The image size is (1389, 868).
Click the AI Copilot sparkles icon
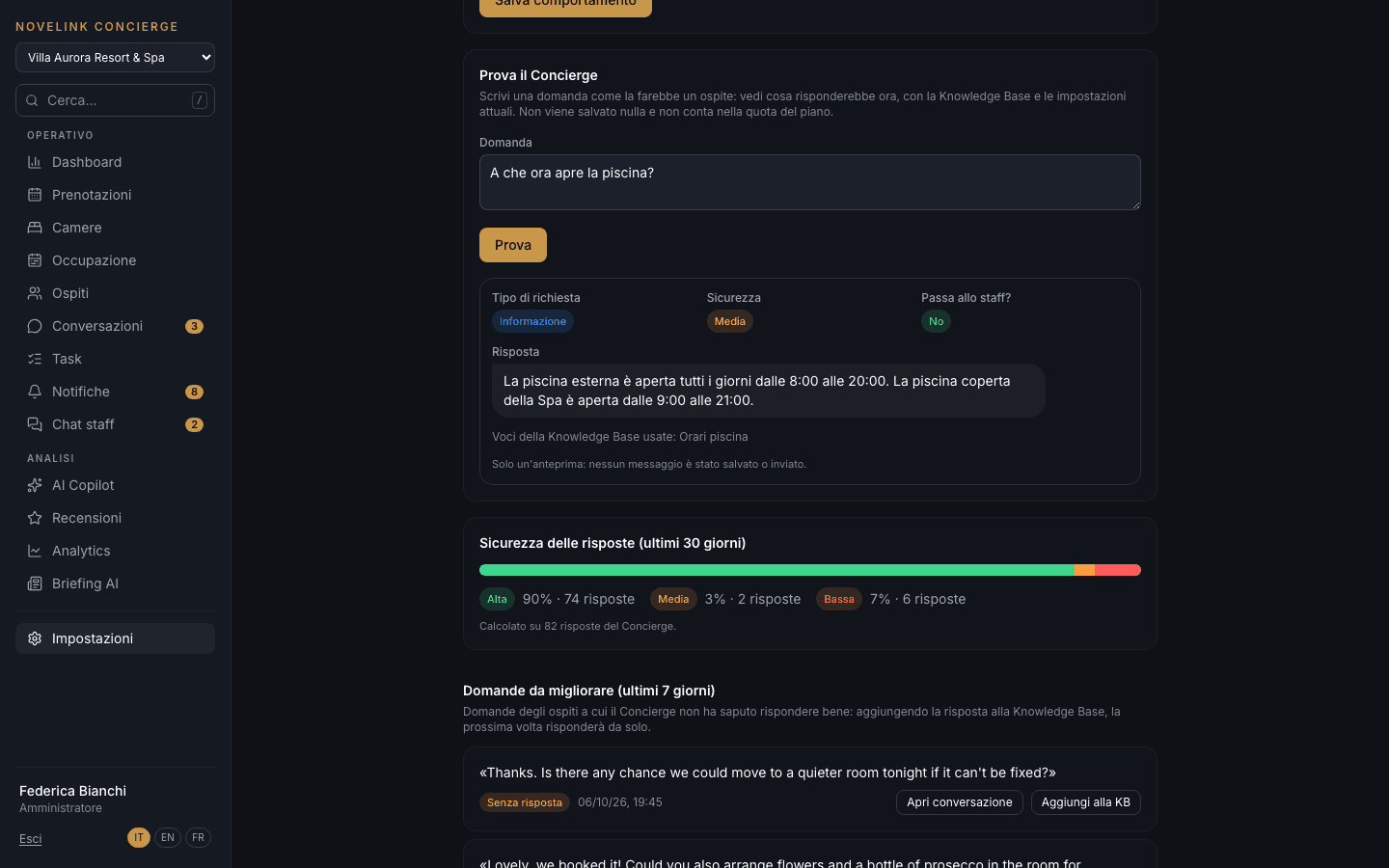point(35,485)
